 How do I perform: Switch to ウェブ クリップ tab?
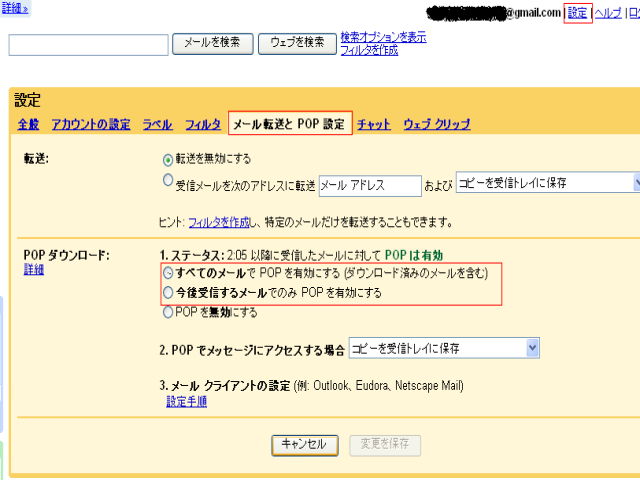click(436, 125)
